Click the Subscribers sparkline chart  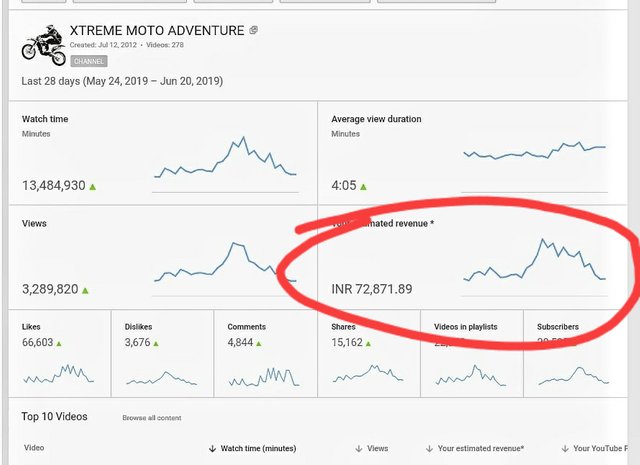574,376
